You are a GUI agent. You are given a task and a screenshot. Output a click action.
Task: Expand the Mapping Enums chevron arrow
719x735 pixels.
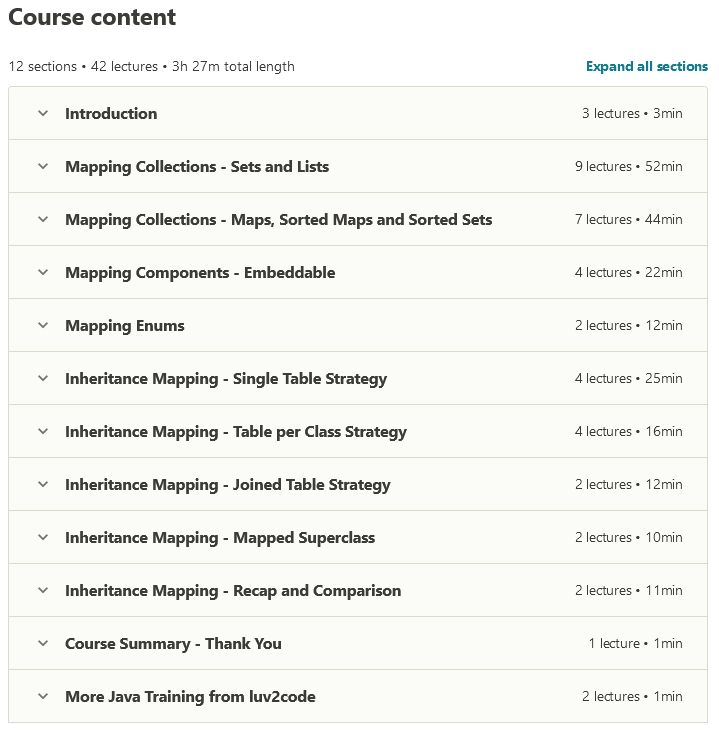43,326
